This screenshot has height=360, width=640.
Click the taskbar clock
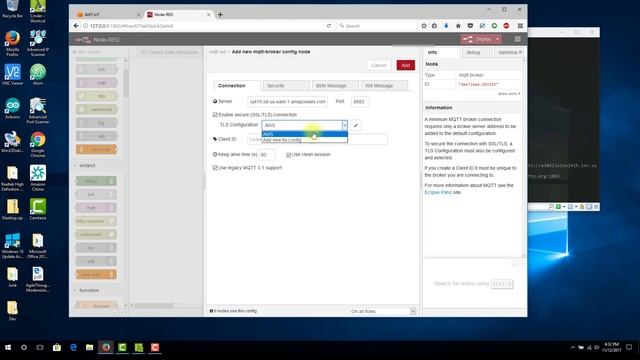click(611, 347)
